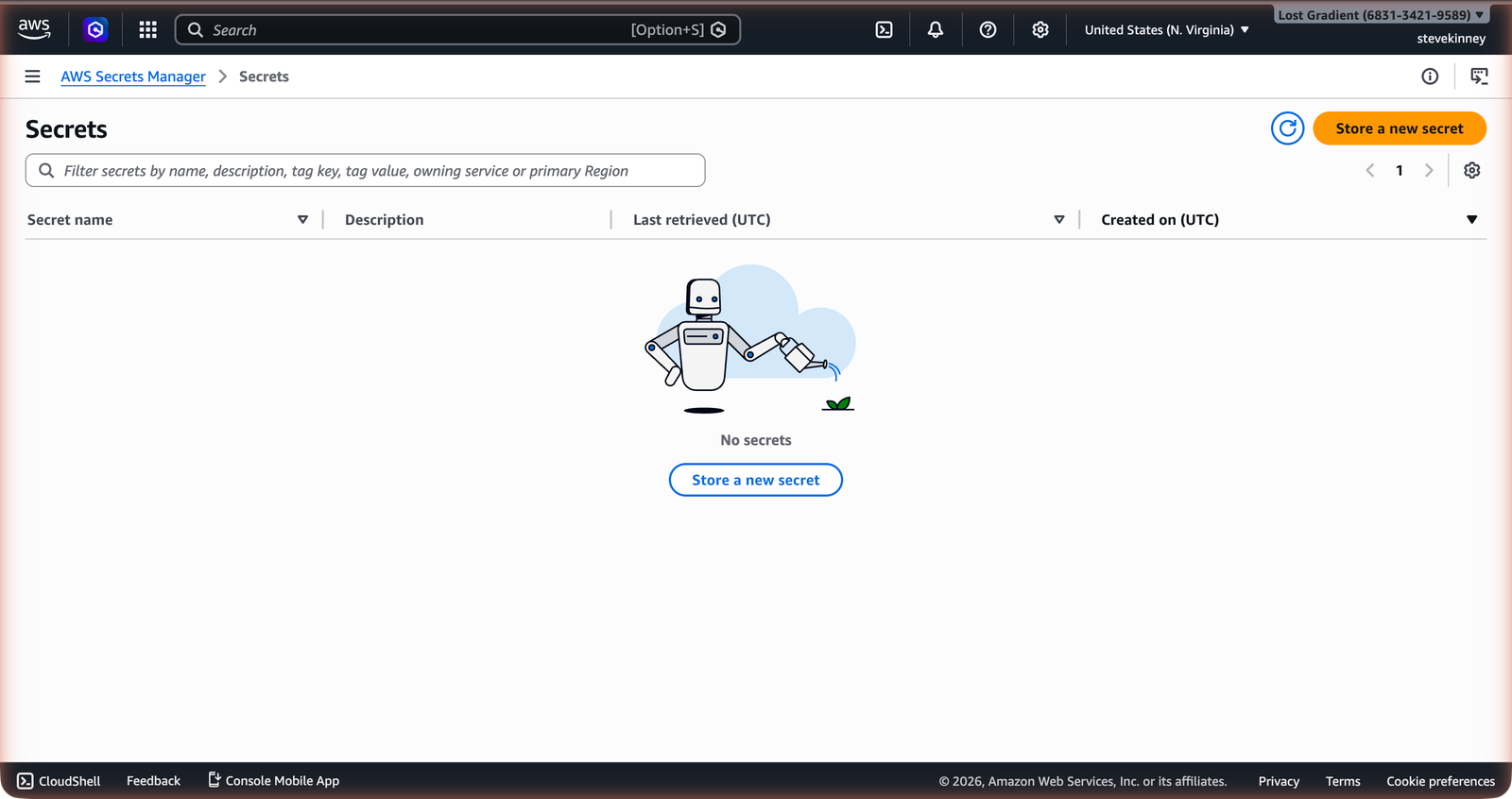Open Cookie preferences
The width and height of the screenshot is (1512, 799).
pyautogui.click(x=1440, y=781)
